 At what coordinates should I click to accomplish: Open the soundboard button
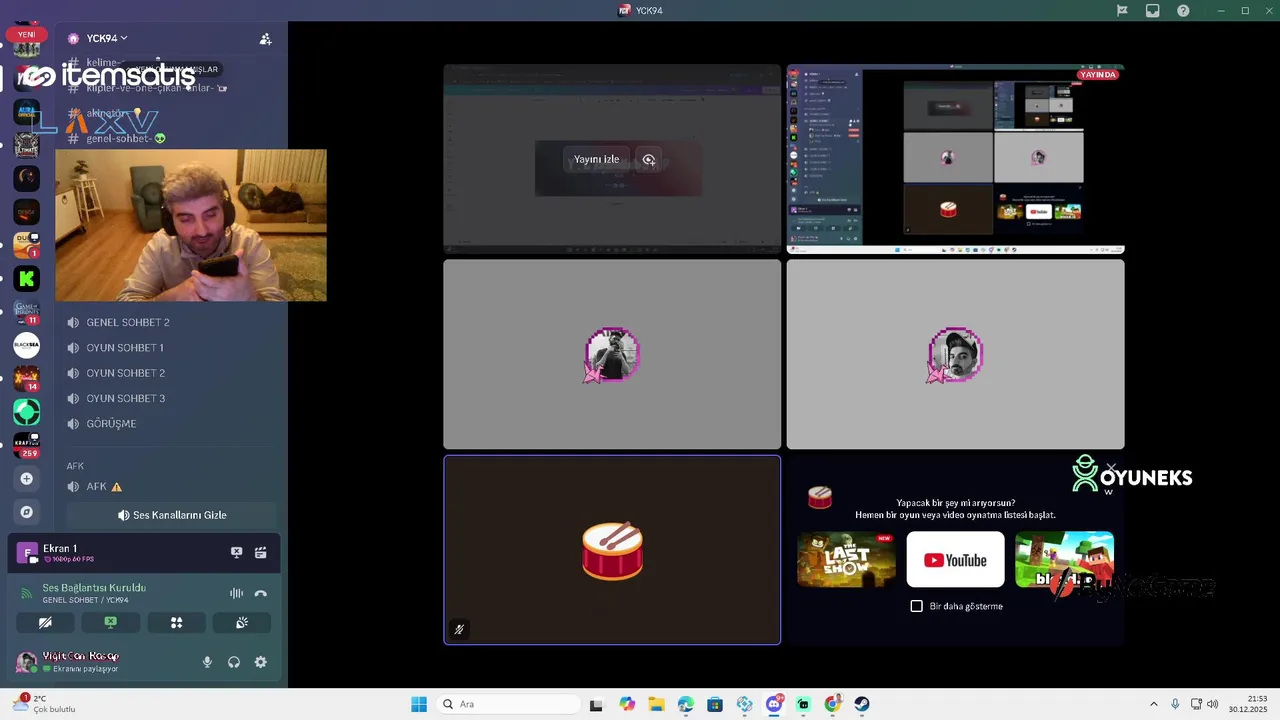coord(242,622)
